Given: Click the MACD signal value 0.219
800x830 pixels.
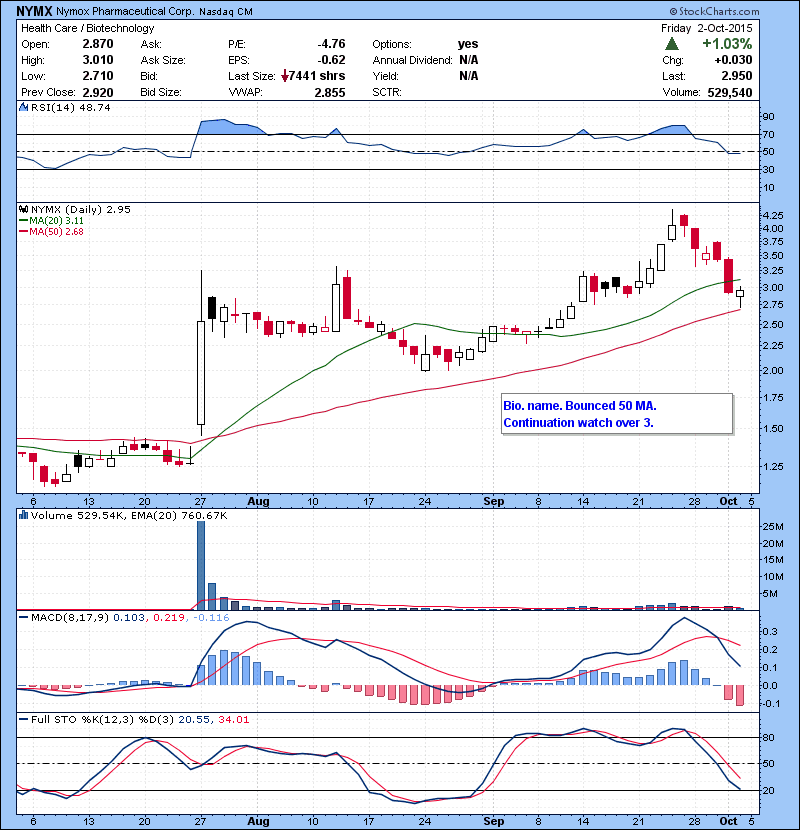Looking at the screenshot, I should pos(169,617).
